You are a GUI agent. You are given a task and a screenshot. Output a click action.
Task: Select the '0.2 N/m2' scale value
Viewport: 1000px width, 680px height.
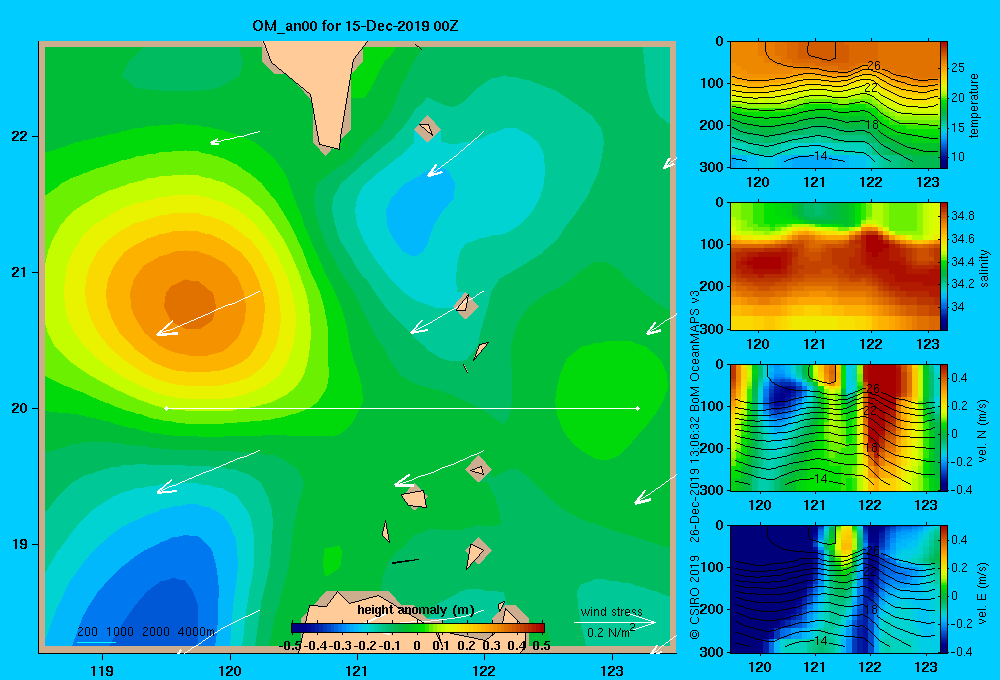(x=611, y=632)
